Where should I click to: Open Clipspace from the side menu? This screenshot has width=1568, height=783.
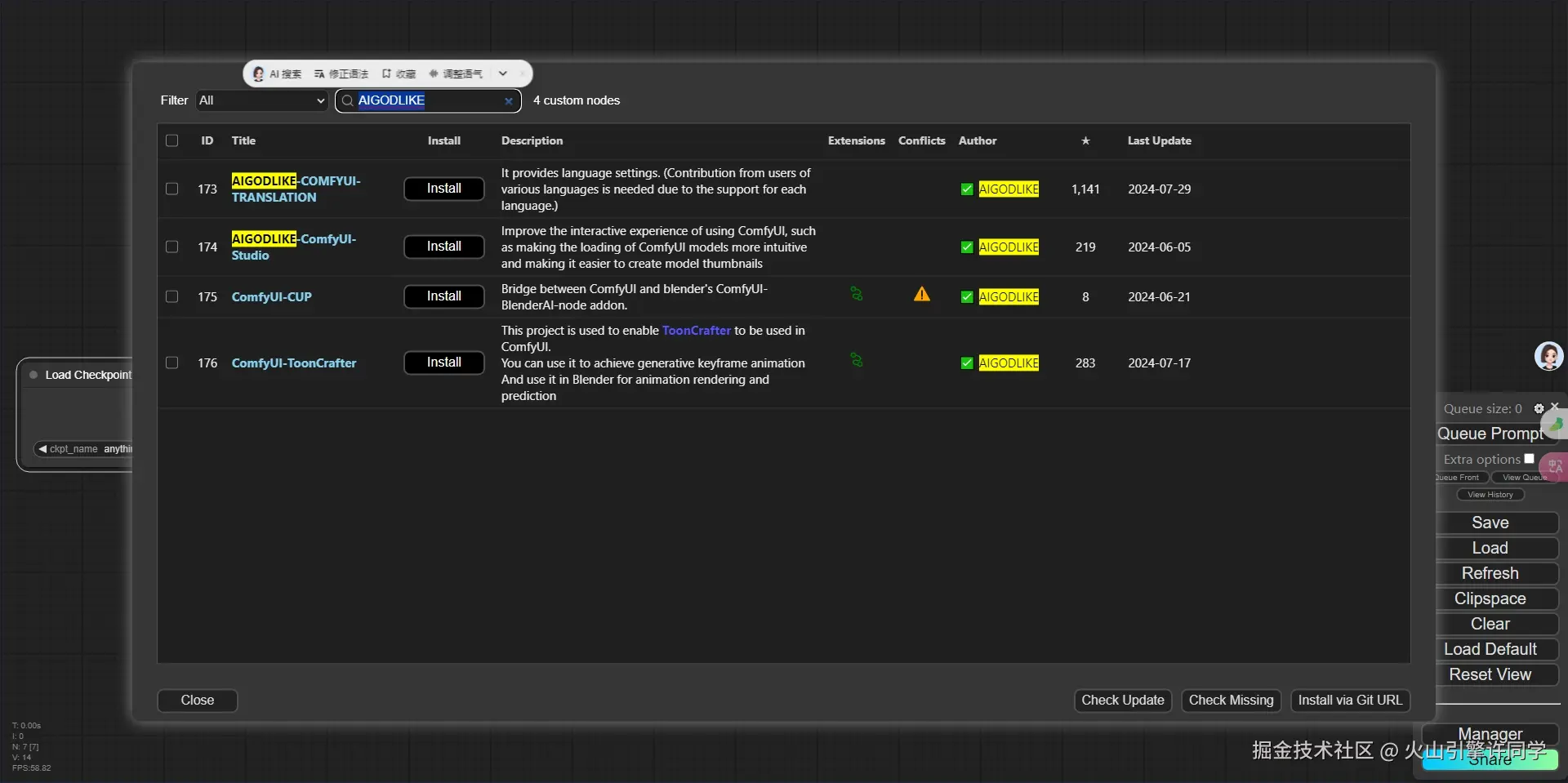[1490, 598]
